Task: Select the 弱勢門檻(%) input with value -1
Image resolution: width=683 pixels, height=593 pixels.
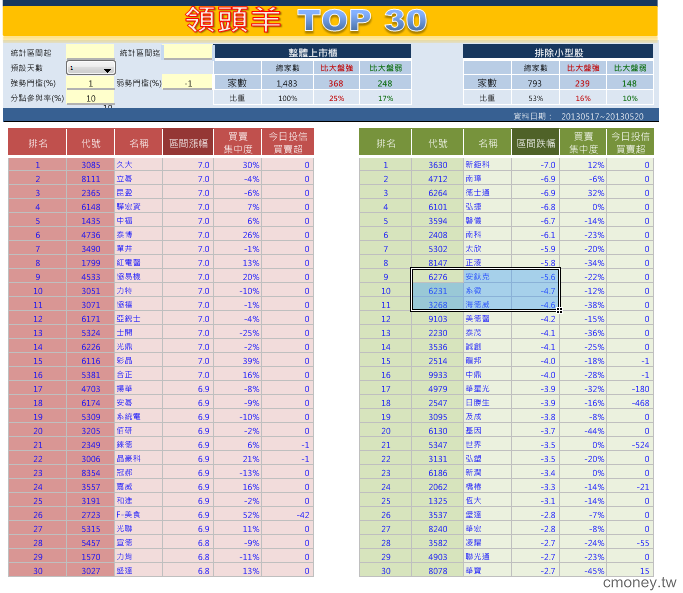Action: tap(188, 83)
